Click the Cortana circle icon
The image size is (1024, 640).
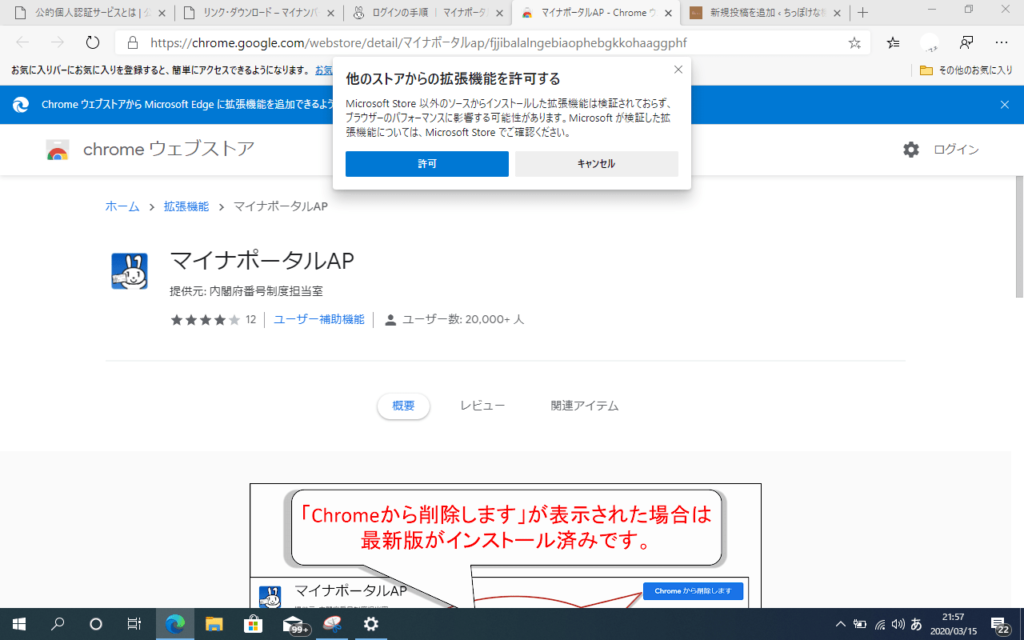tap(95, 624)
